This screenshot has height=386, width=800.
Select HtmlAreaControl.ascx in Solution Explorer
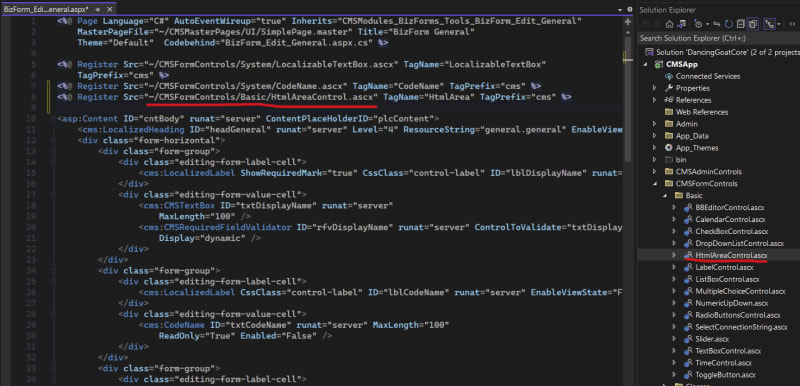[731, 255]
